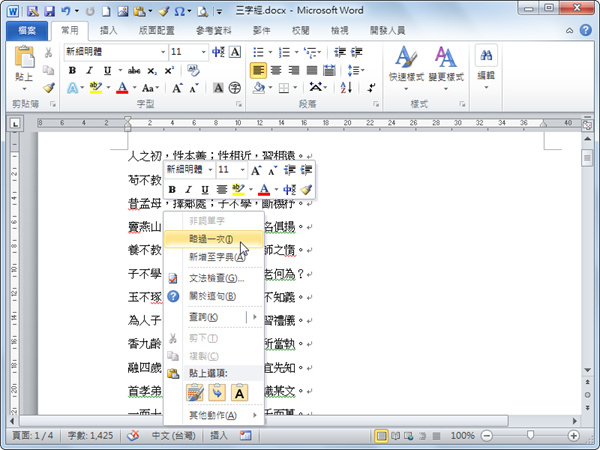Increase paragraph indent in ribbon
This screenshot has height=450, width=600.
[356, 52]
